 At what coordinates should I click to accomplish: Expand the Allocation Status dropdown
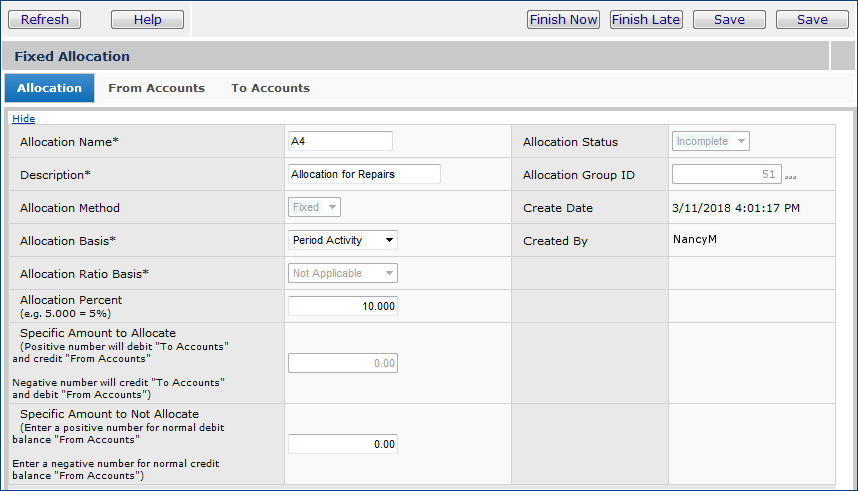pyautogui.click(x=711, y=142)
